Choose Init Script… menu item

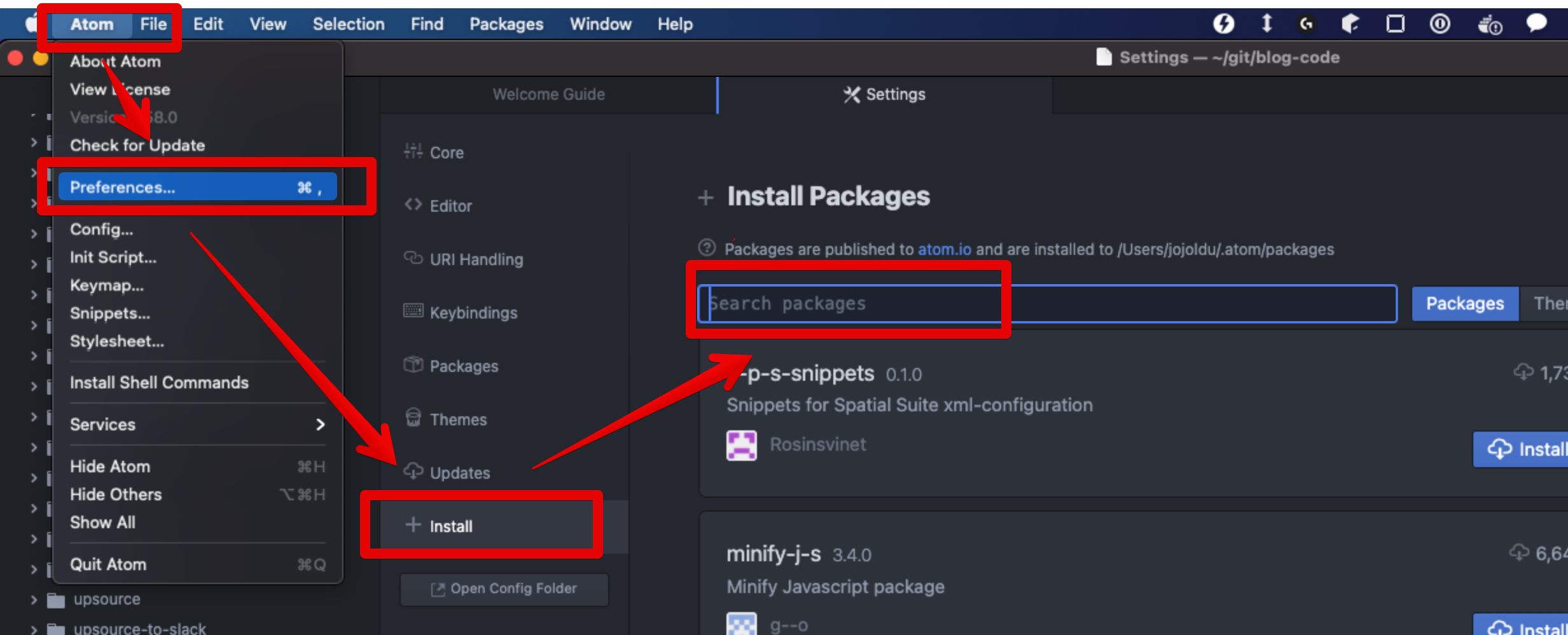(197, 257)
